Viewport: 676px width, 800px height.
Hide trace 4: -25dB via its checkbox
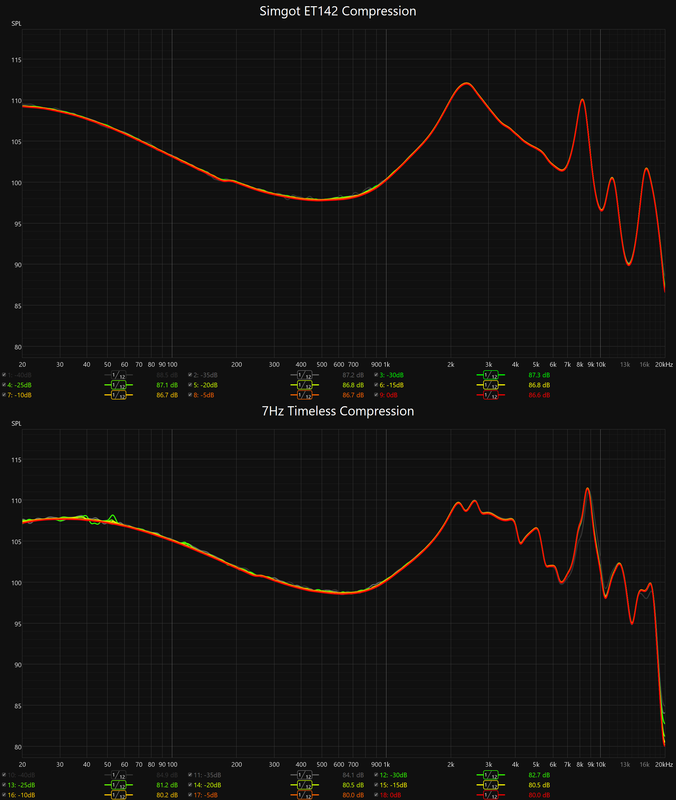[4, 385]
